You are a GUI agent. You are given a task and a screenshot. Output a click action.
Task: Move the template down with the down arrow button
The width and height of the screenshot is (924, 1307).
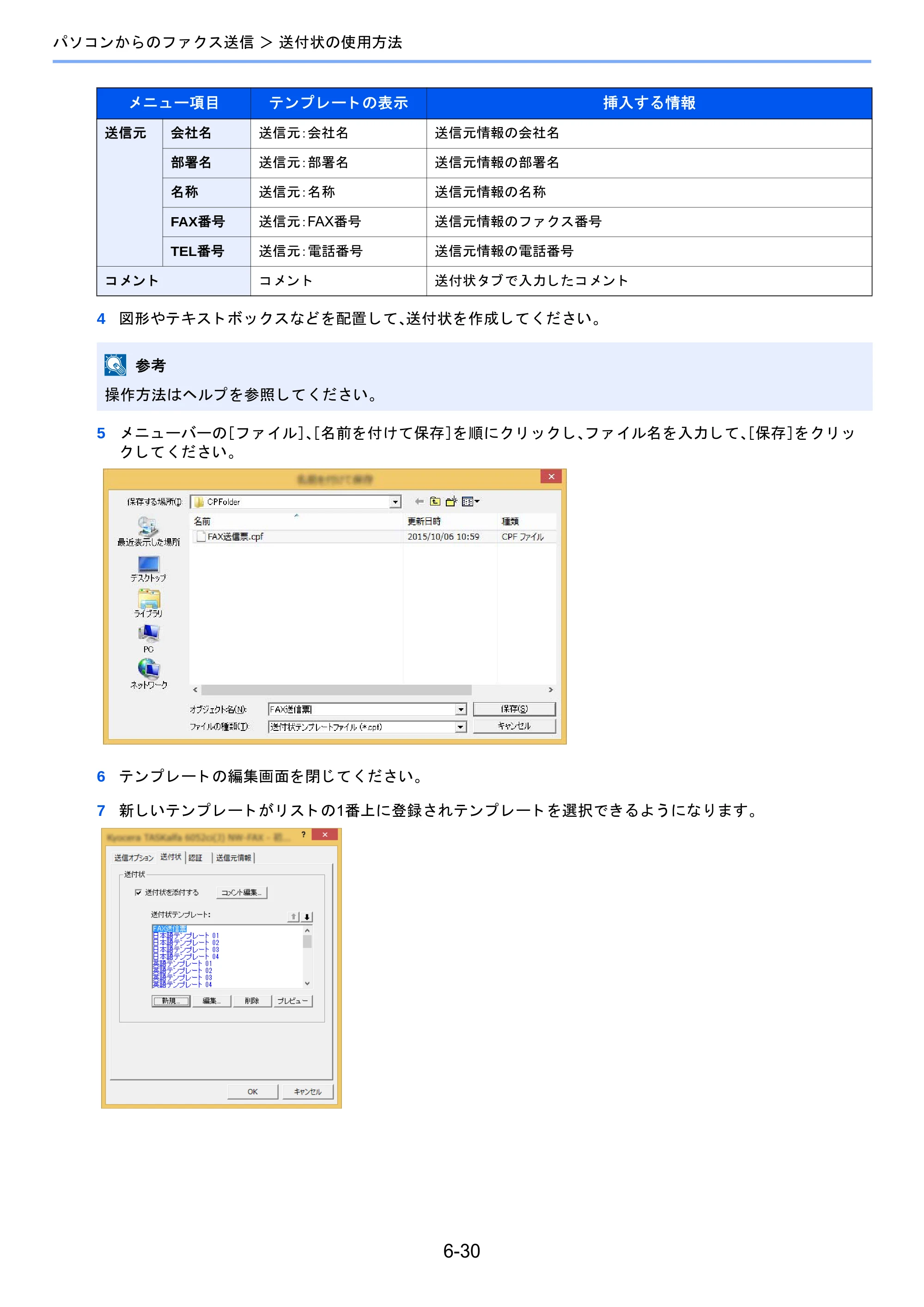coord(307,917)
